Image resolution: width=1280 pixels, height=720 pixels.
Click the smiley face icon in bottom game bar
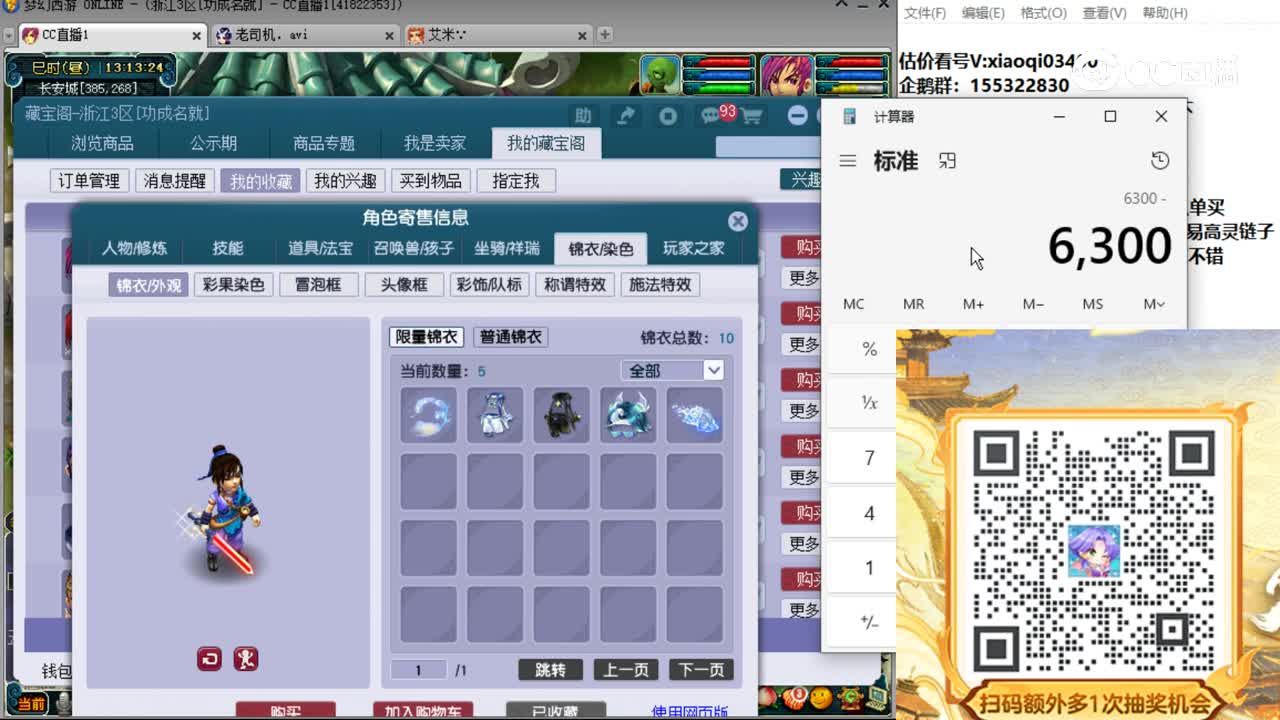point(819,697)
